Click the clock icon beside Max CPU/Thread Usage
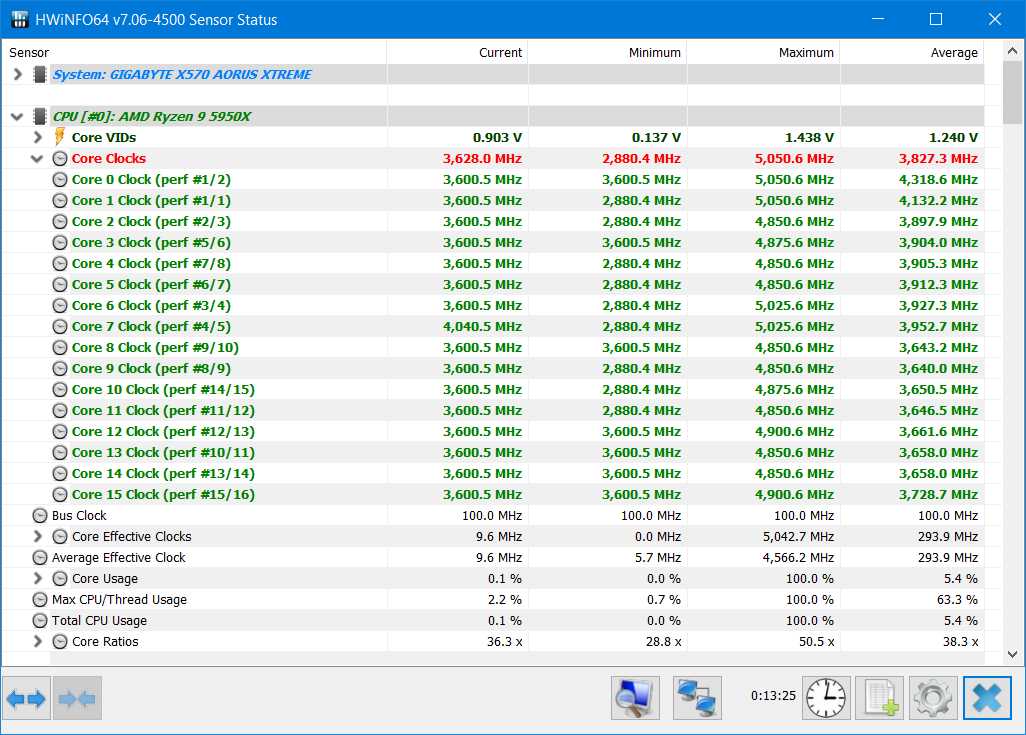 tap(40, 600)
